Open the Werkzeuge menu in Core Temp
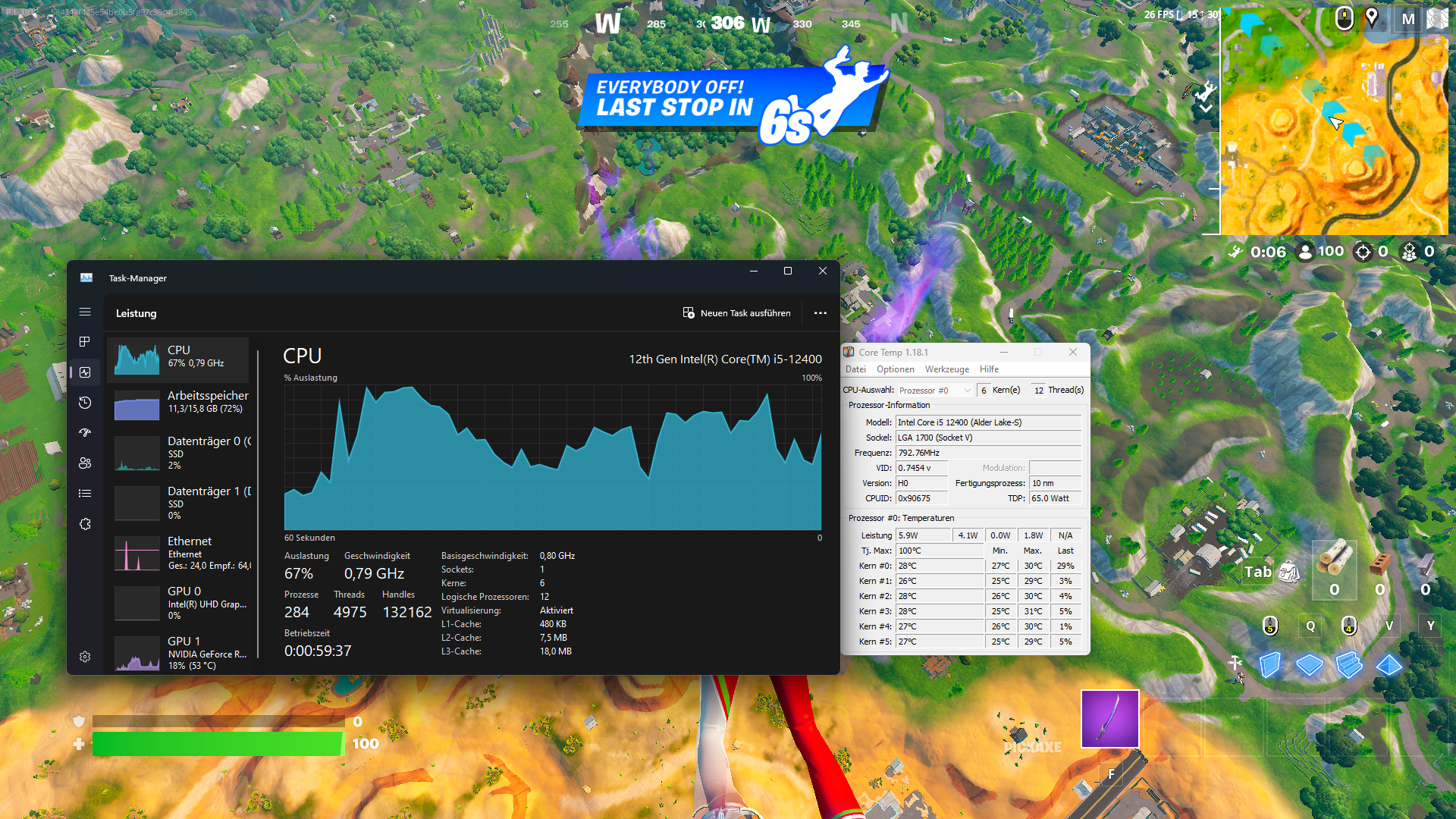 pos(946,369)
